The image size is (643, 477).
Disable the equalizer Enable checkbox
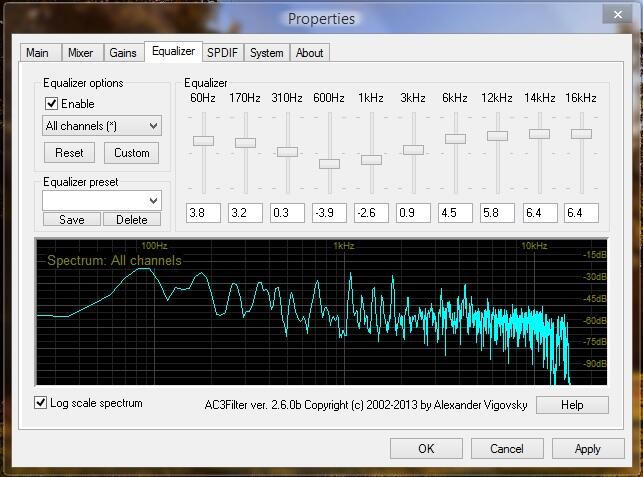pyautogui.click(x=52, y=104)
